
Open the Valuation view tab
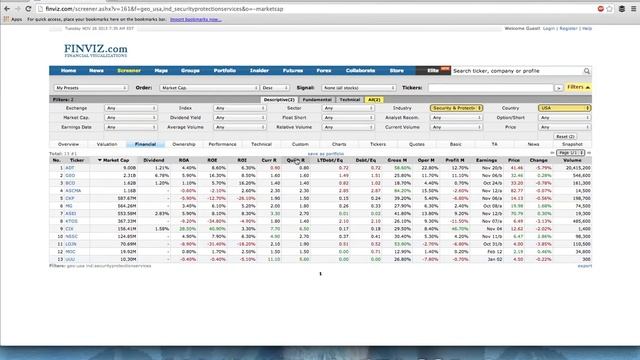[107, 144]
